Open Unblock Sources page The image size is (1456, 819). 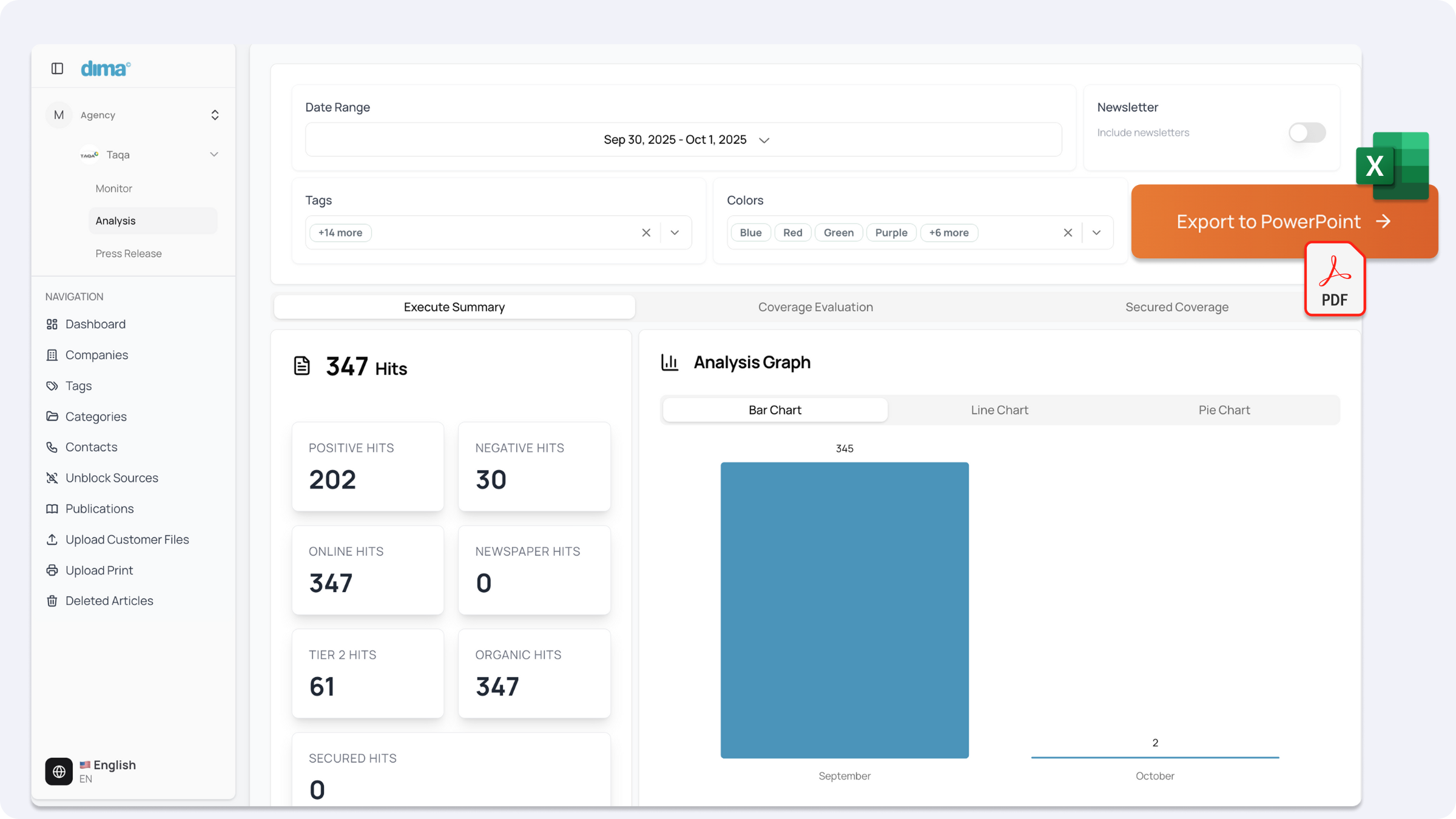click(x=112, y=478)
